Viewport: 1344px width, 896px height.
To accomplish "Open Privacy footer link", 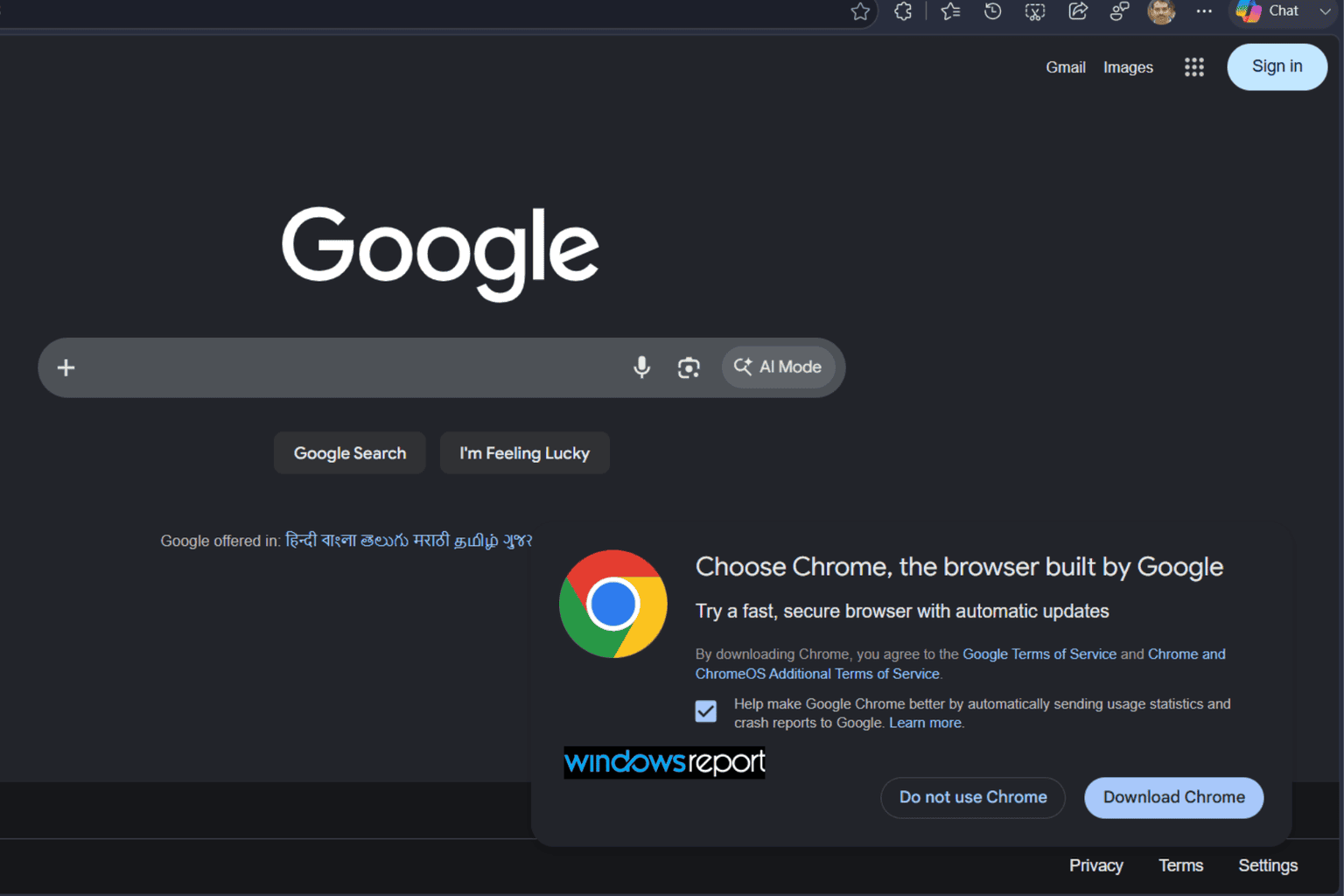I will tap(1095, 865).
